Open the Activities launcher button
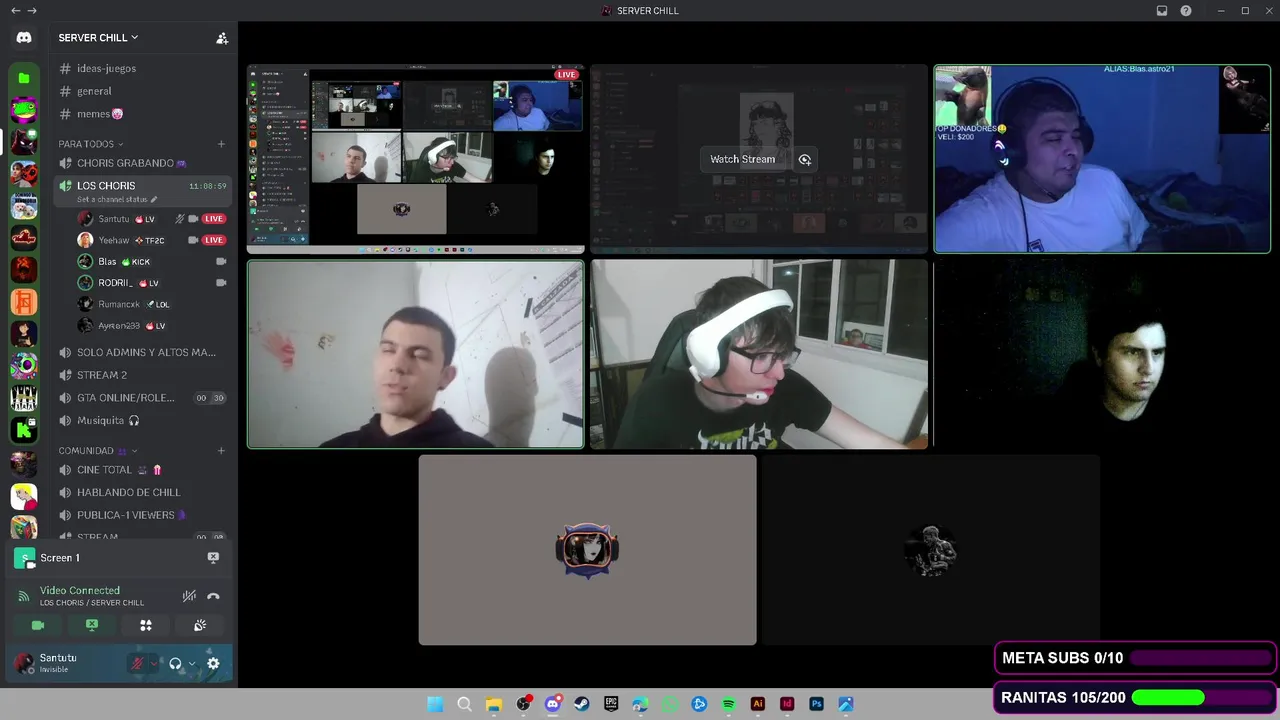The width and height of the screenshot is (1280, 720). pyautogui.click(x=146, y=625)
